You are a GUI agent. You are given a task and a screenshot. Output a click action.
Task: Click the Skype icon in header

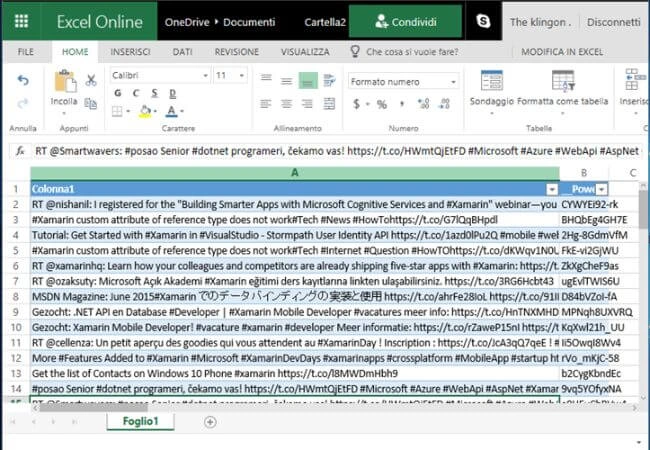(483, 21)
